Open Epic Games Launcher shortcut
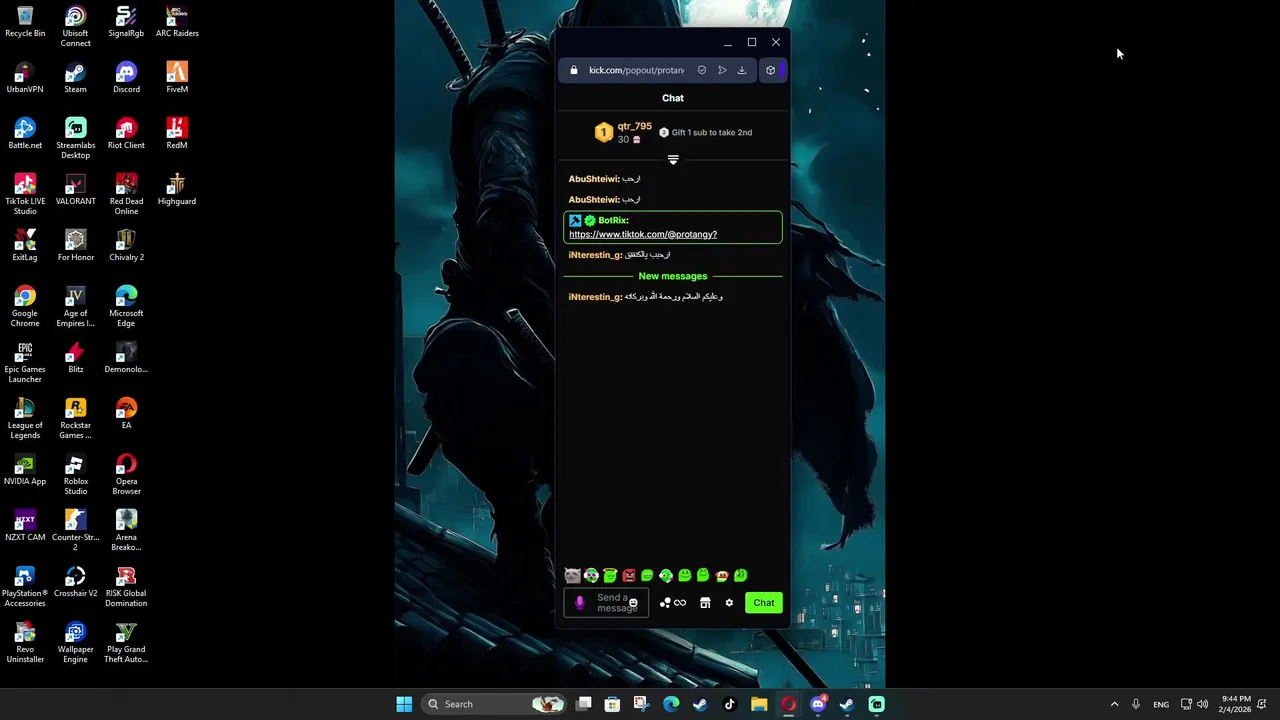The image size is (1280, 720). coord(25,363)
